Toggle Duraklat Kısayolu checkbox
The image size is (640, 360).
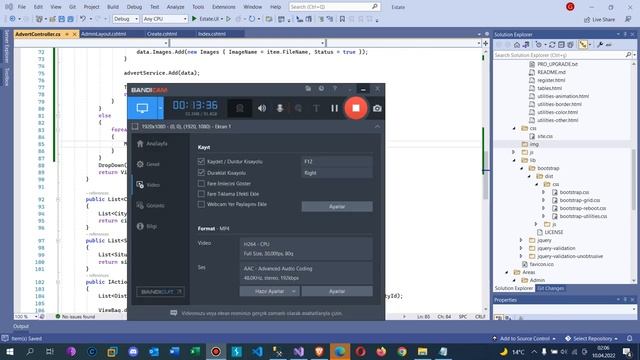(201, 173)
